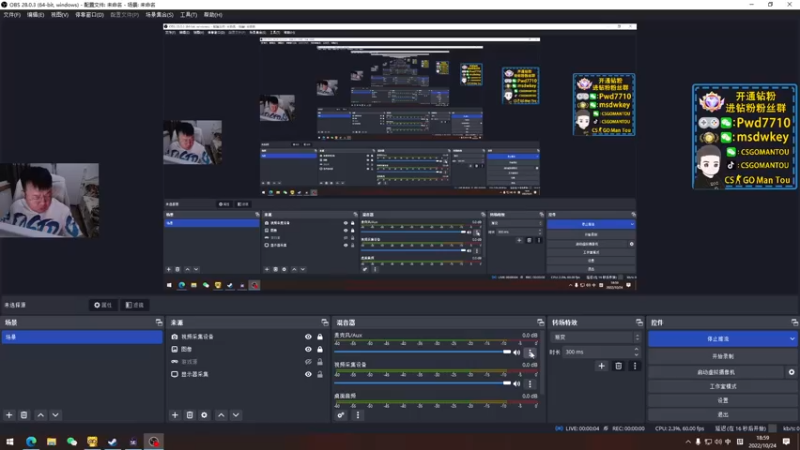Start the virtual camera
This screenshot has height=450, width=800.
click(x=716, y=372)
